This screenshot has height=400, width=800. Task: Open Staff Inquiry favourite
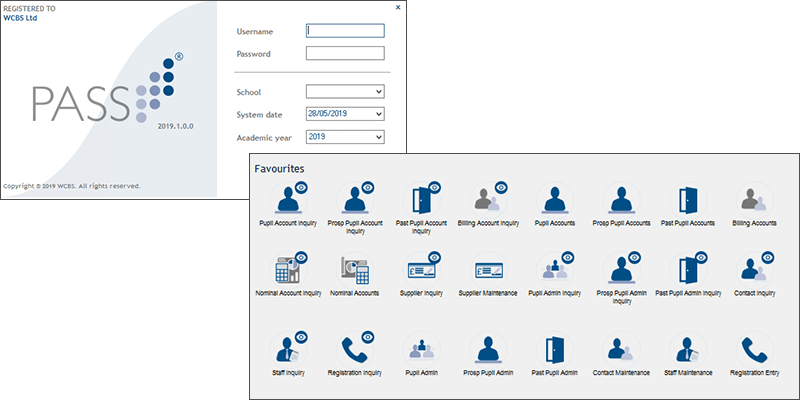[288, 350]
